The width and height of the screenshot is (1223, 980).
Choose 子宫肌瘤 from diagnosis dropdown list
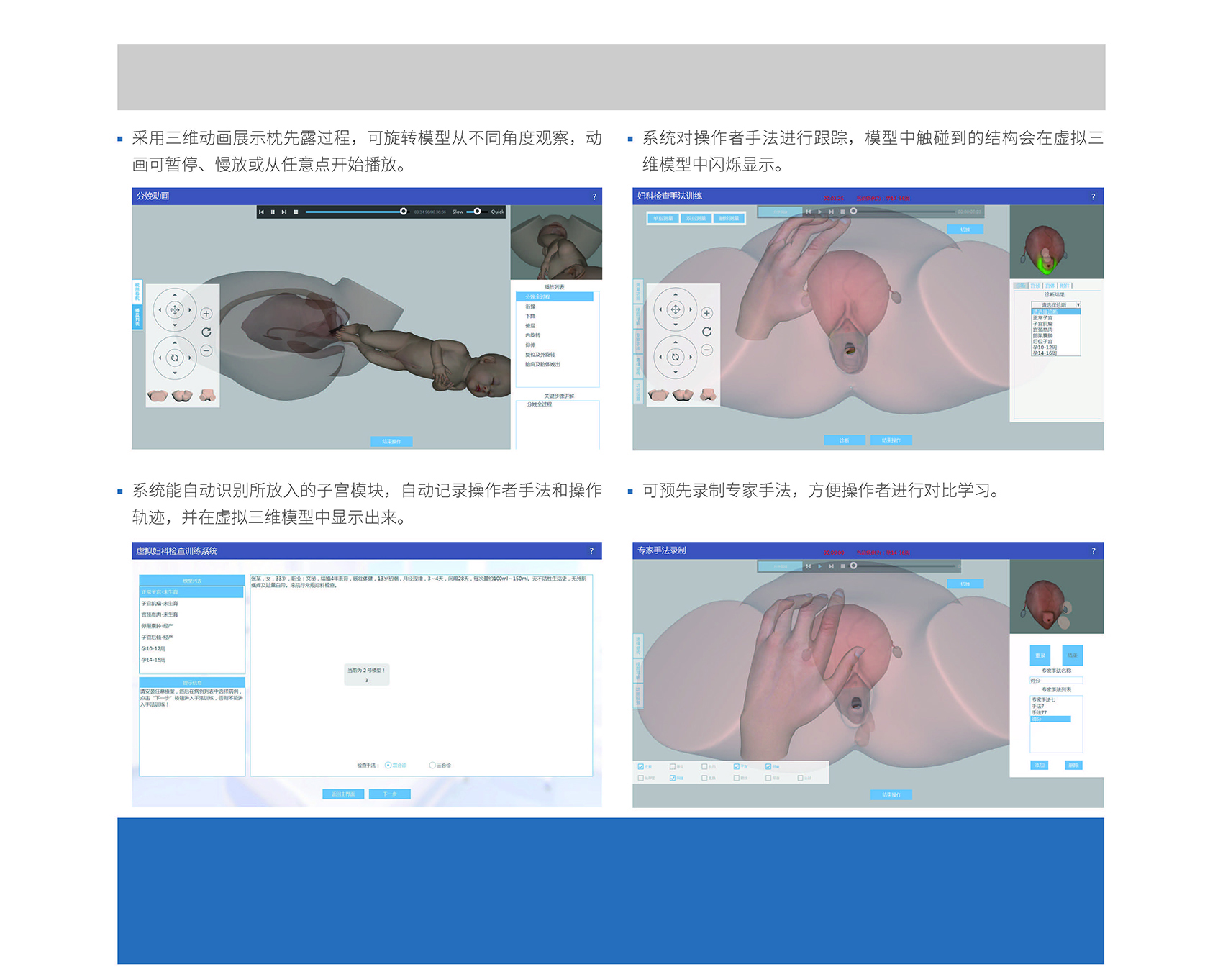coord(1043,324)
